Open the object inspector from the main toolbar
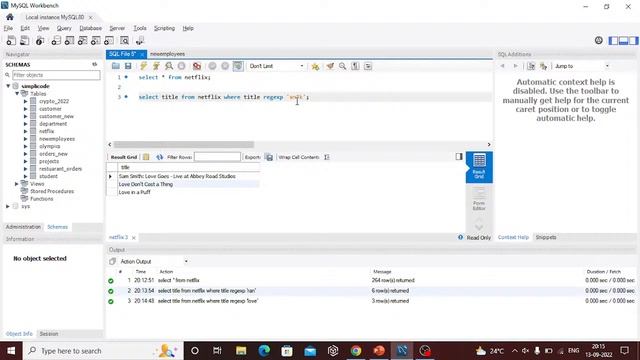This screenshot has width=640, height=360. point(40,40)
